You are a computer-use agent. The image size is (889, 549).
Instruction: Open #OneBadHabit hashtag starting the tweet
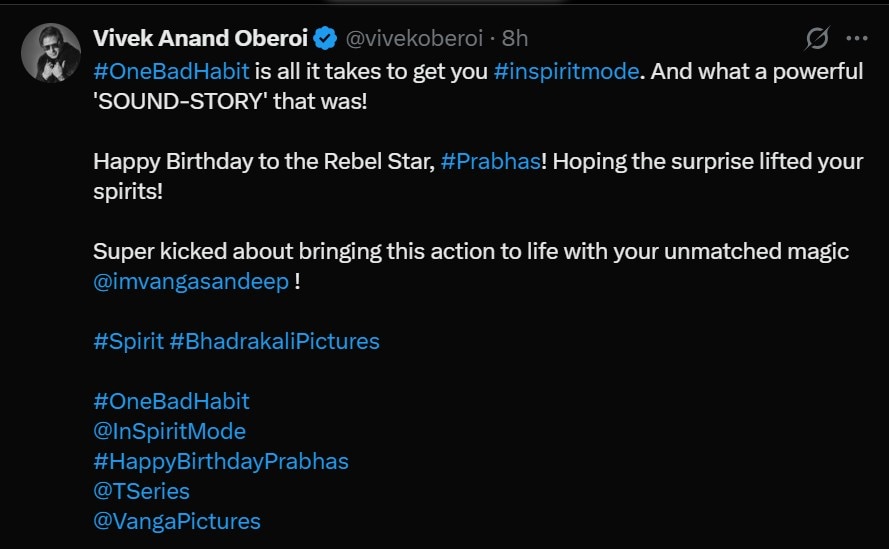point(171,72)
